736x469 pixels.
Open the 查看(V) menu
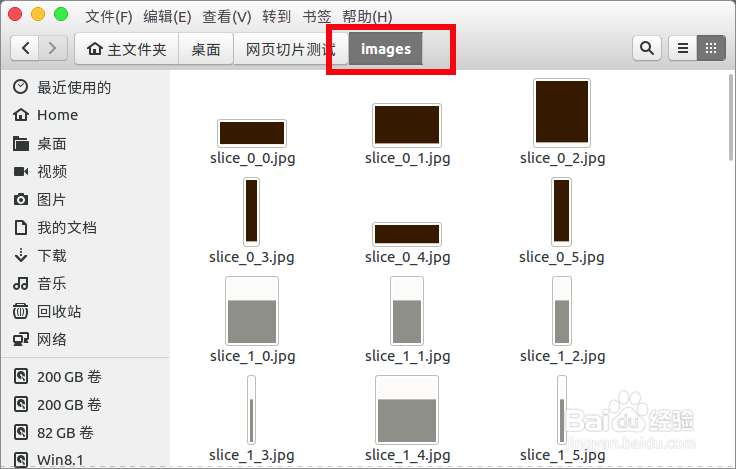click(227, 17)
